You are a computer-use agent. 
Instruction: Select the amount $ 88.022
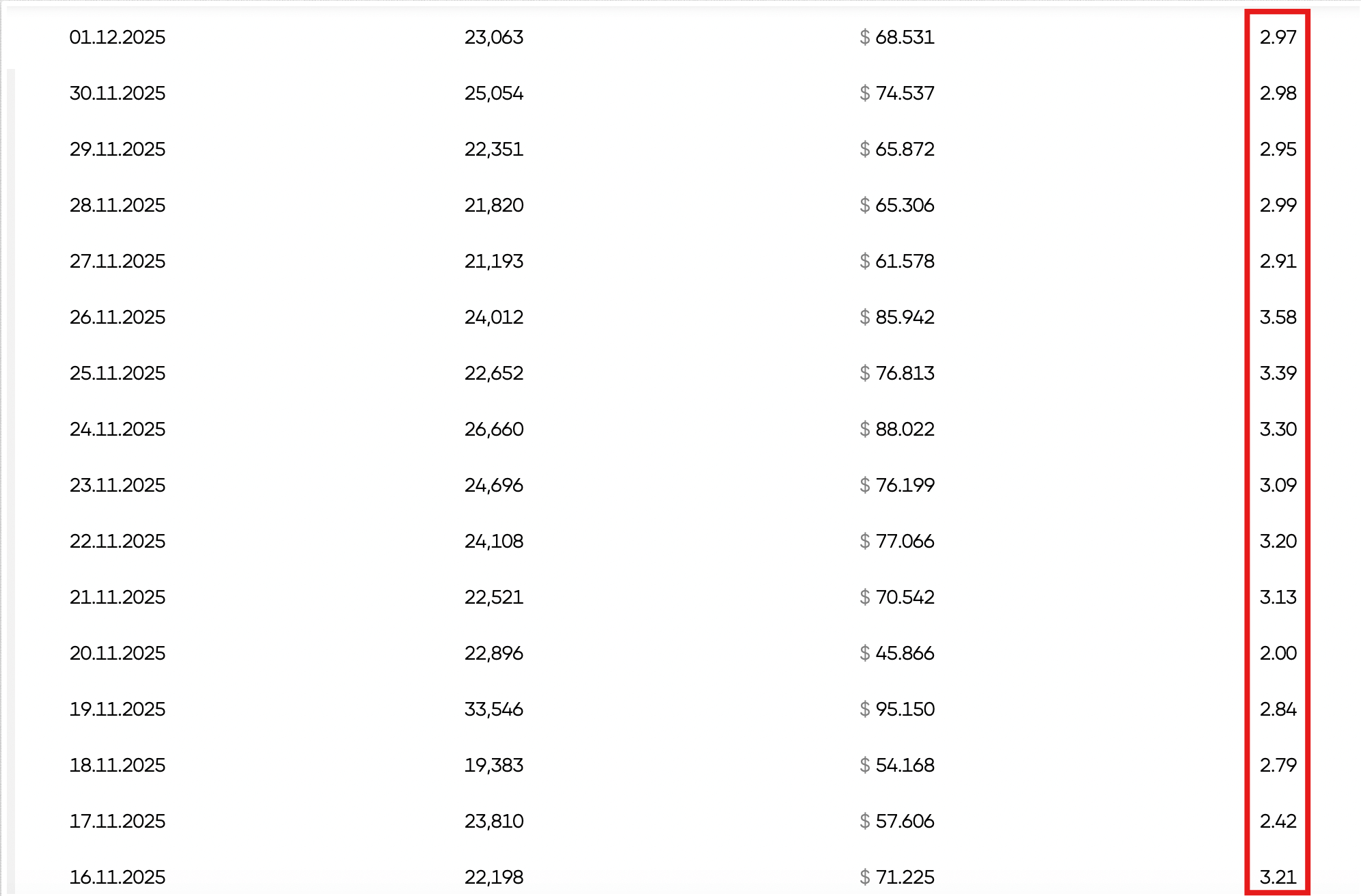click(897, 429)
